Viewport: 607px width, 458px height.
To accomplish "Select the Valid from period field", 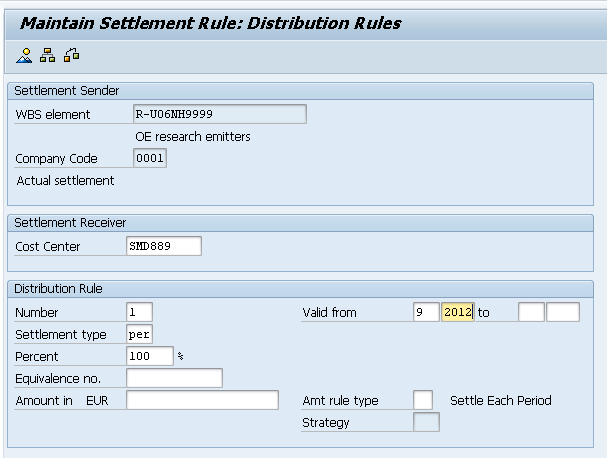I will (x=426, y=312).
